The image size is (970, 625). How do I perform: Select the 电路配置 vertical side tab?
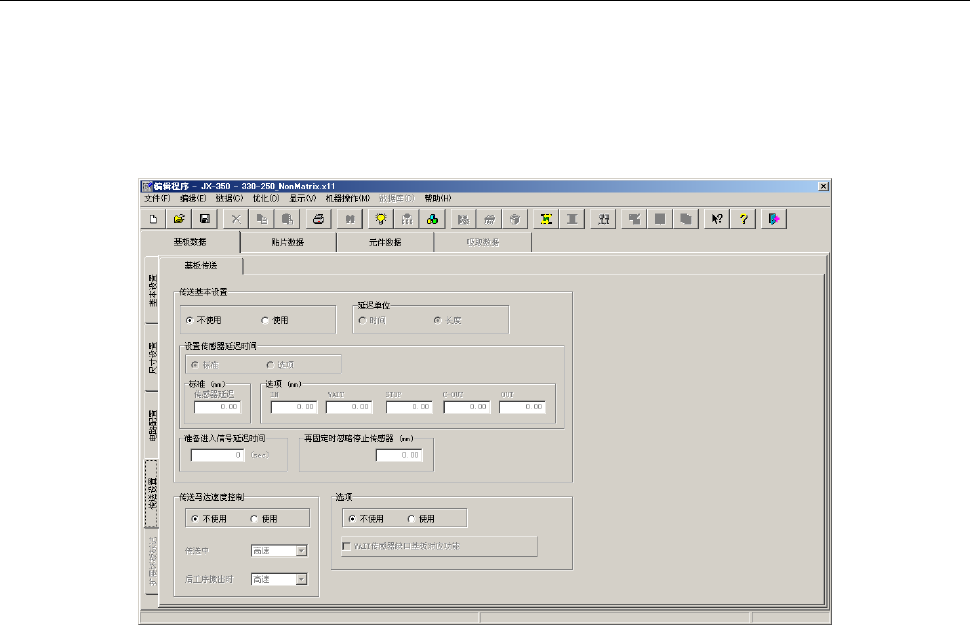[152, 425]
